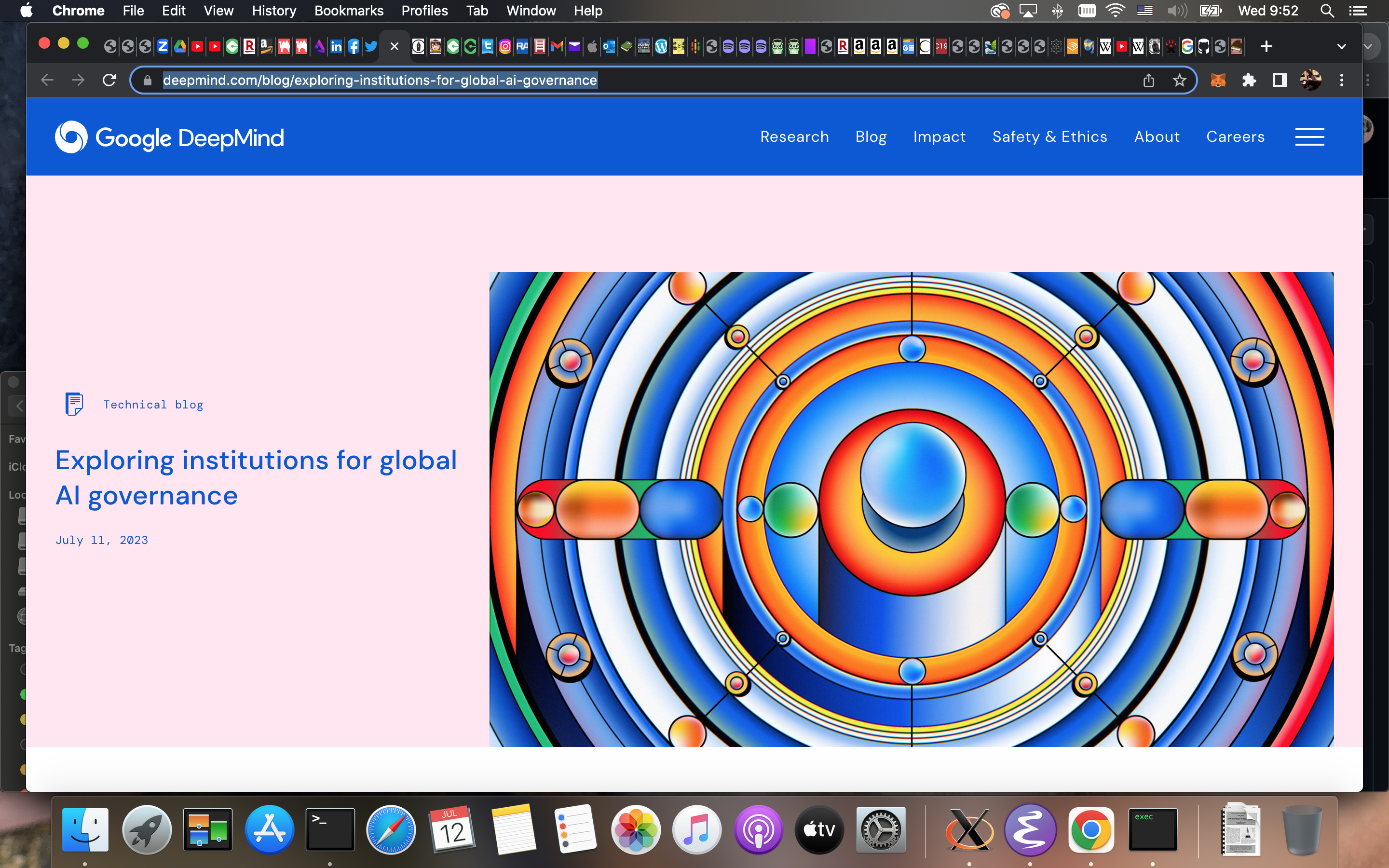Launch Safari from the Dock
This screenshot has height=868, width=1389.
click(391, 829)
